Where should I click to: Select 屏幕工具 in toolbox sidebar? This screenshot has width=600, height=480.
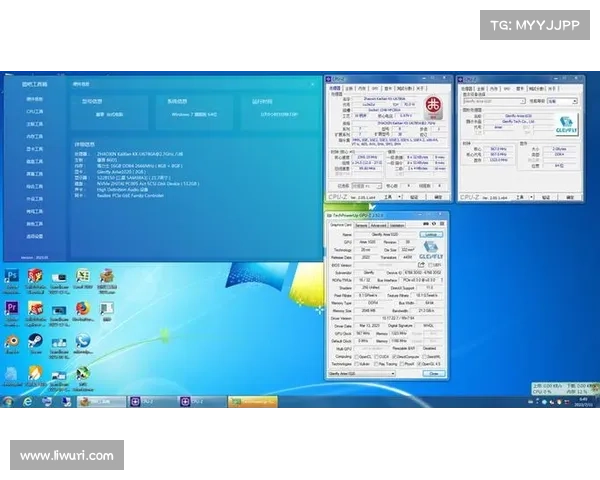pyautogui.click(x=35, y=174)
